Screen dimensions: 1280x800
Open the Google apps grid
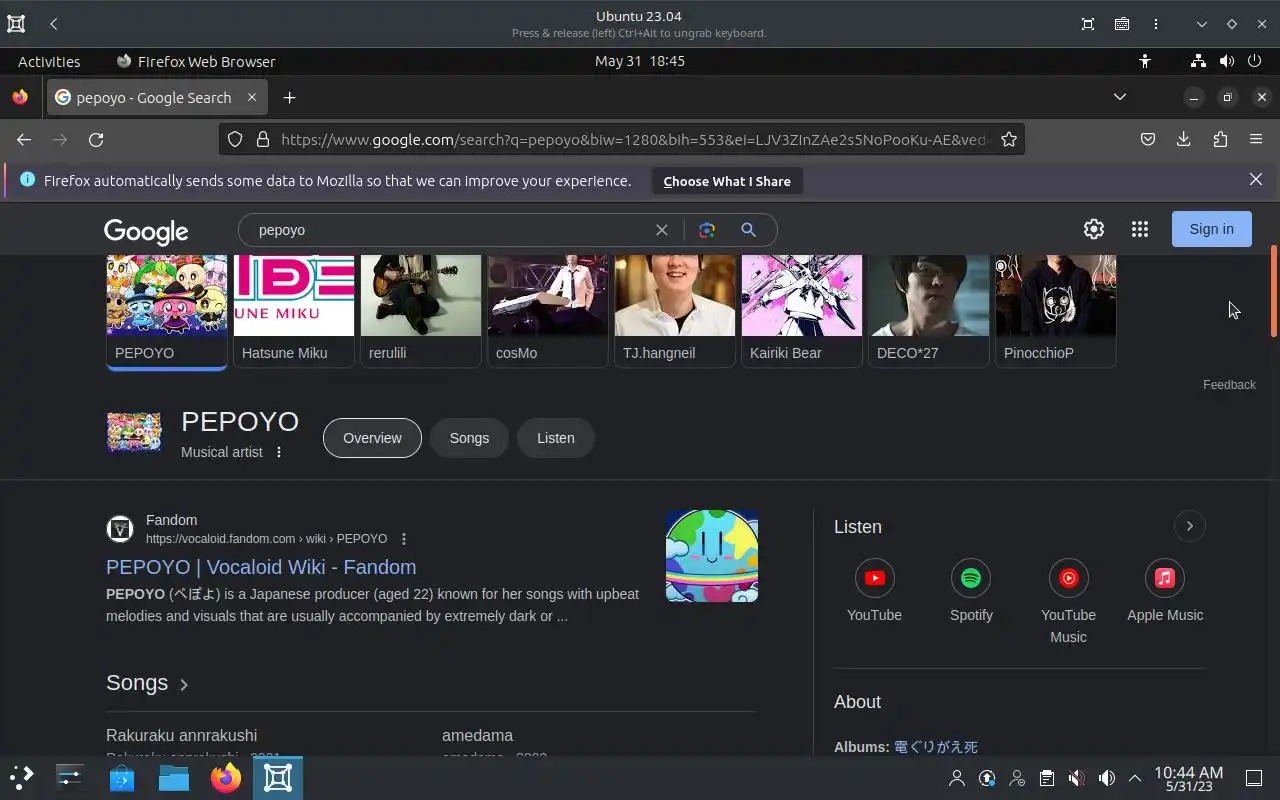coord(1140,229)
